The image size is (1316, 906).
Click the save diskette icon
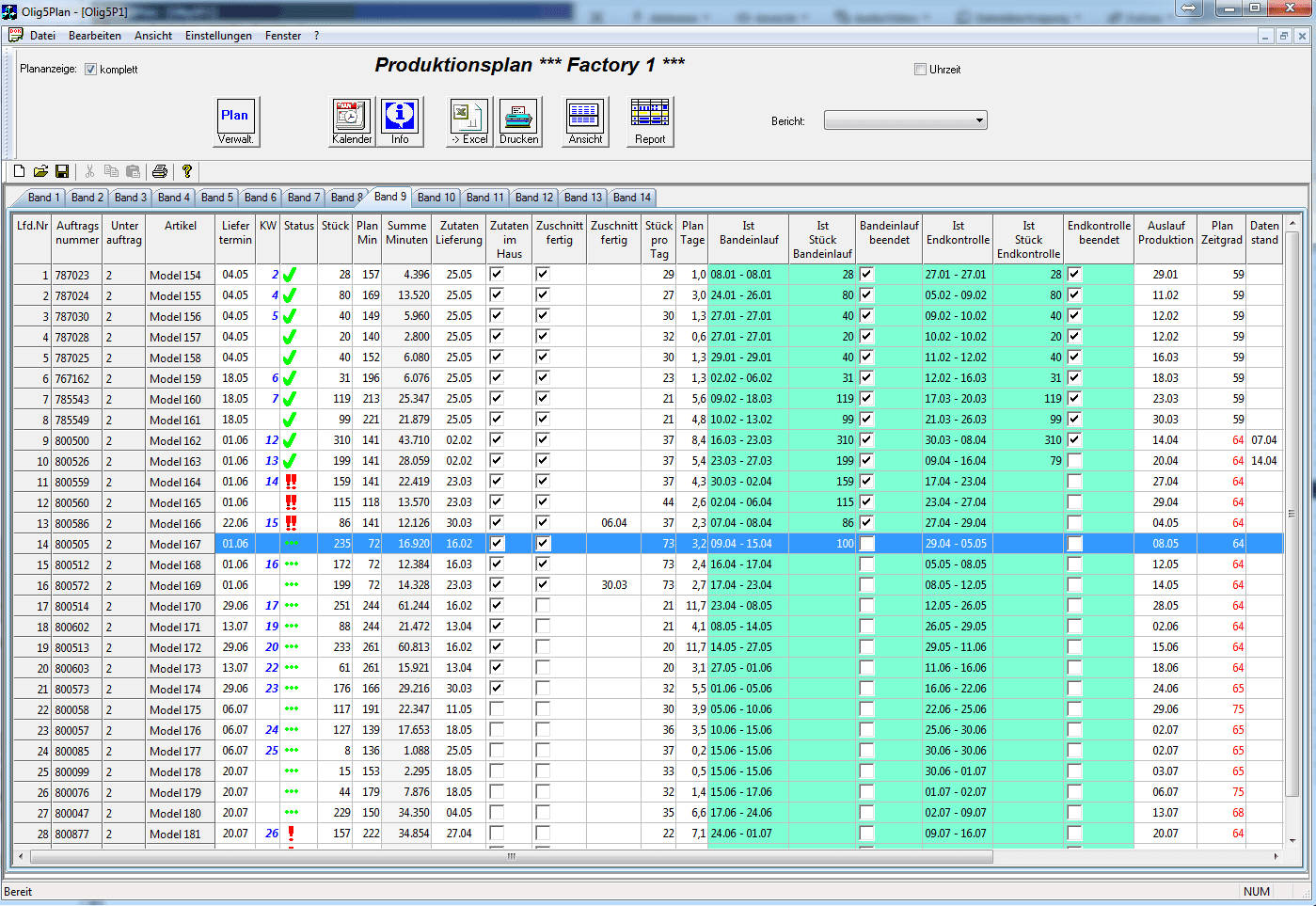62,171
